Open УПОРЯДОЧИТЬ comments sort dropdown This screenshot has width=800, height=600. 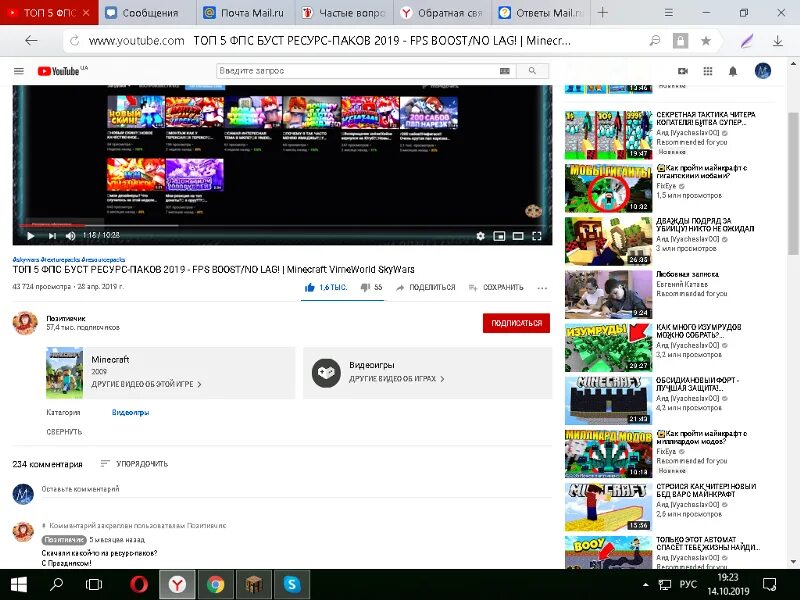click(x=134, y=464)
